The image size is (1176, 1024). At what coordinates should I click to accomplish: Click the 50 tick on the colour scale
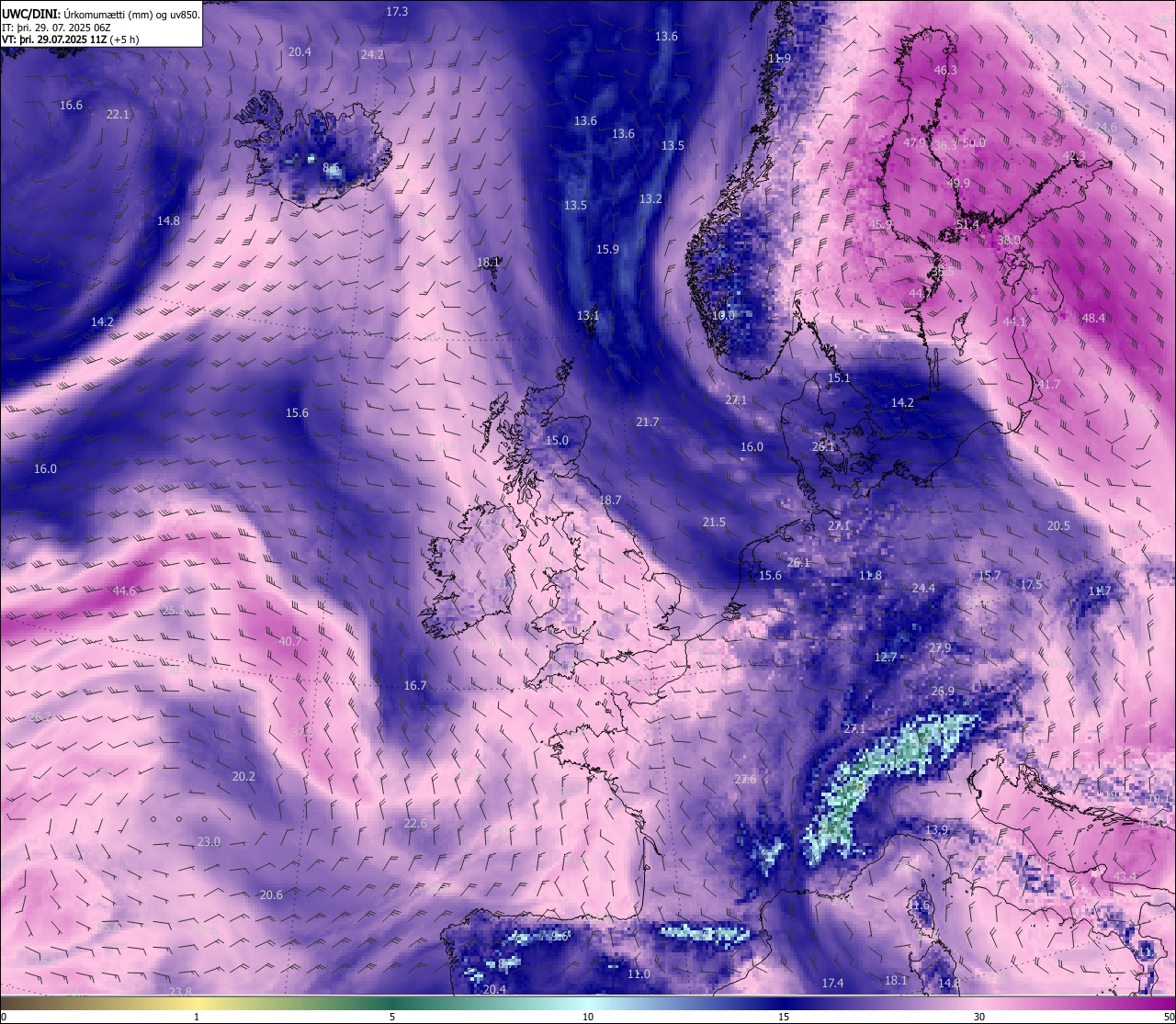(1169, 1017)
